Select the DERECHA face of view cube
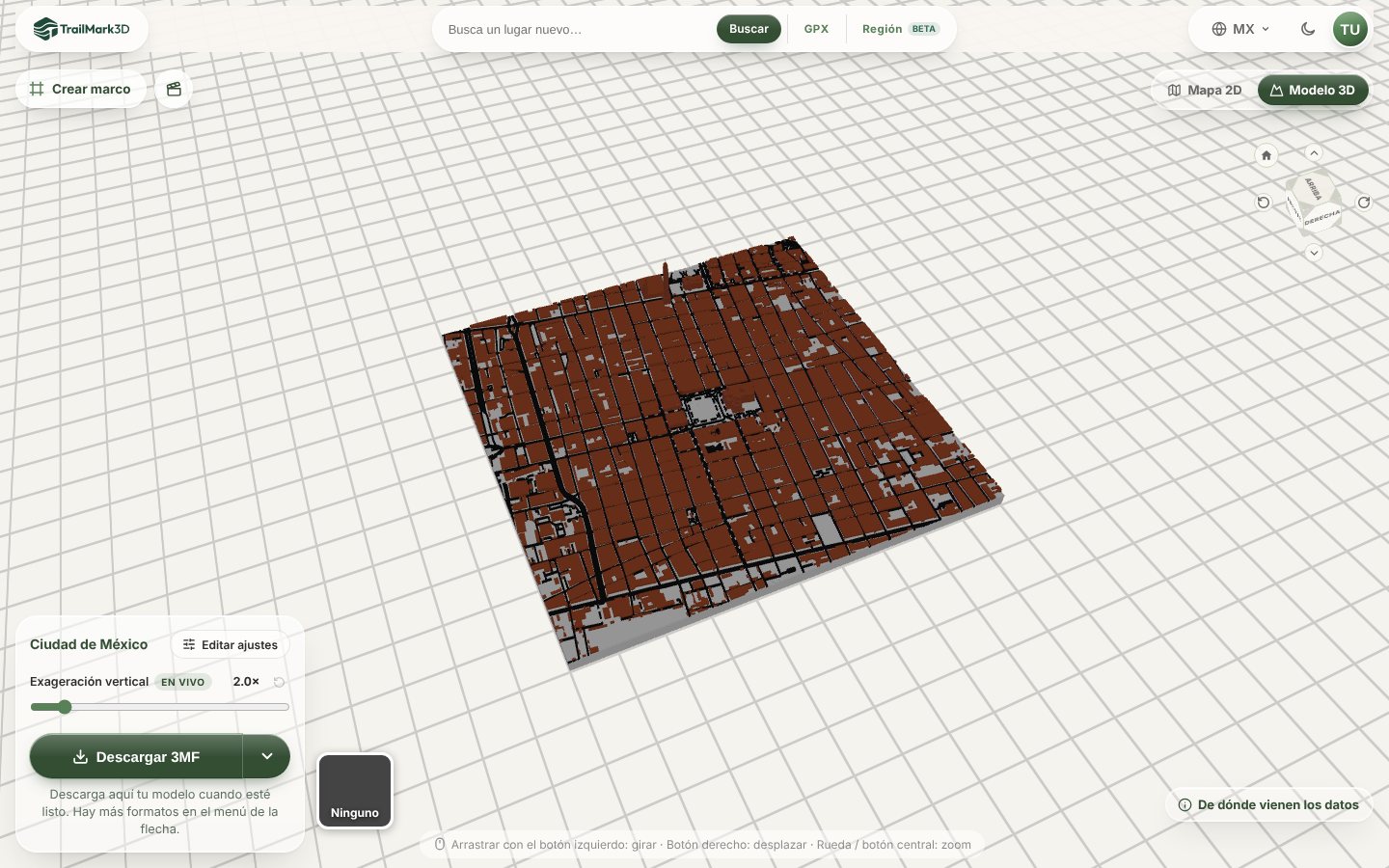Image resolution: width=1389 pixels, height=868 pixels. (1321, 219)
